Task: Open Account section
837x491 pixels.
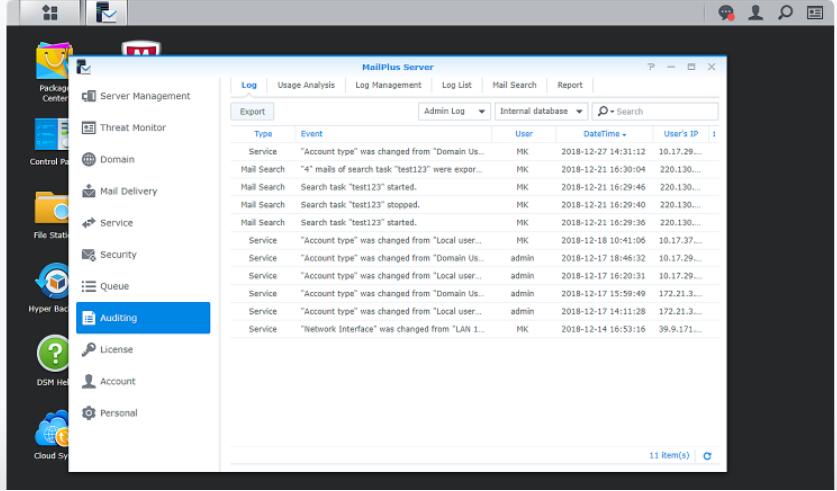Action: pyautogui.click(x=143, y=381)
